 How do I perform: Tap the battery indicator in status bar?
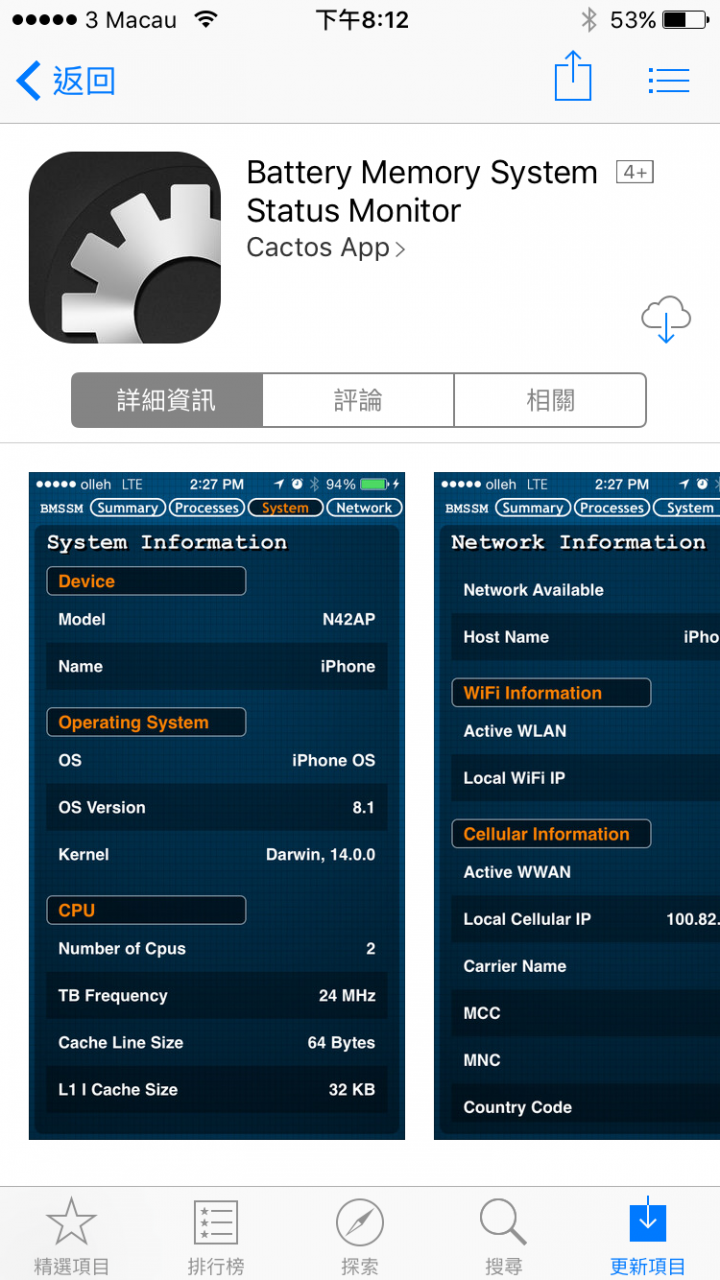(x=687, y=20)
